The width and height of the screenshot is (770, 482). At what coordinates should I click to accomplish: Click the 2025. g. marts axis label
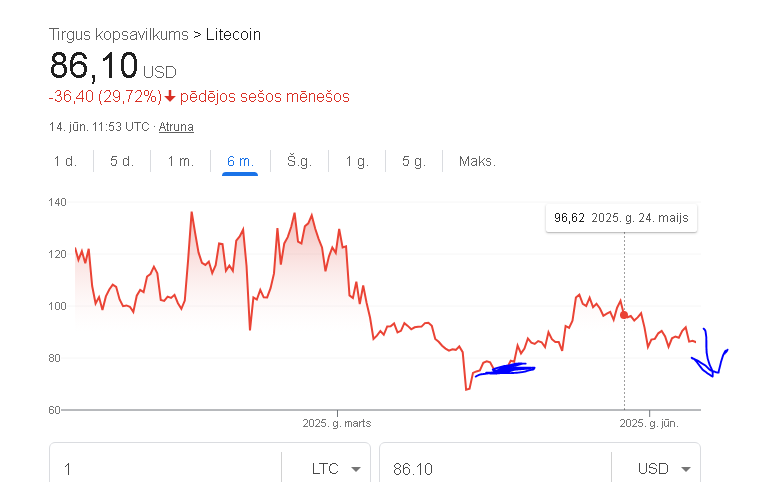(337, 423)
